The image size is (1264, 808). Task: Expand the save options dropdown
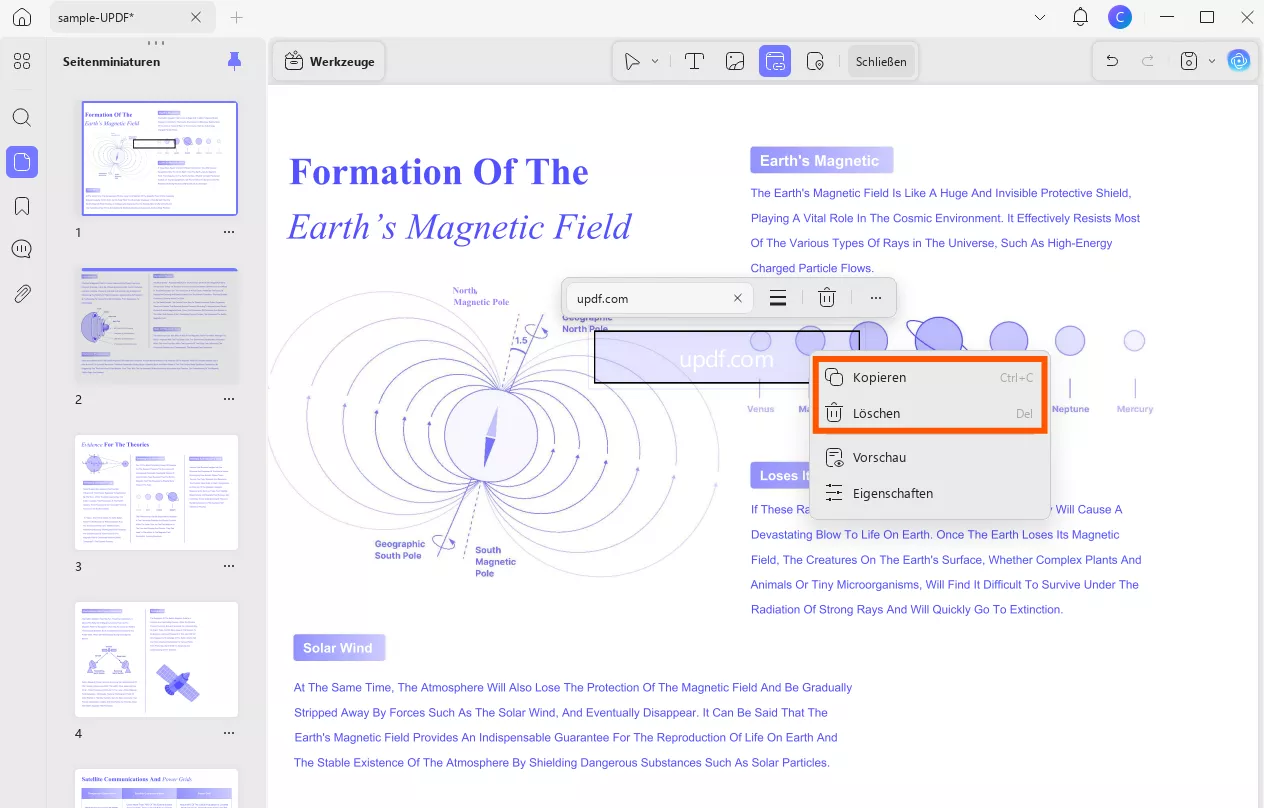coord(1212,61)
